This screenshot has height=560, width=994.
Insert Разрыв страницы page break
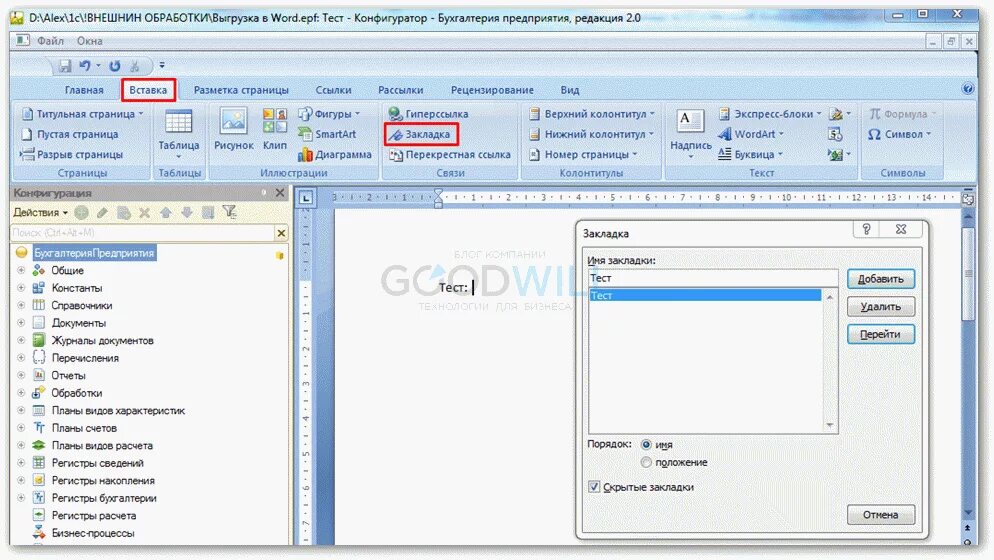[71, 155]
